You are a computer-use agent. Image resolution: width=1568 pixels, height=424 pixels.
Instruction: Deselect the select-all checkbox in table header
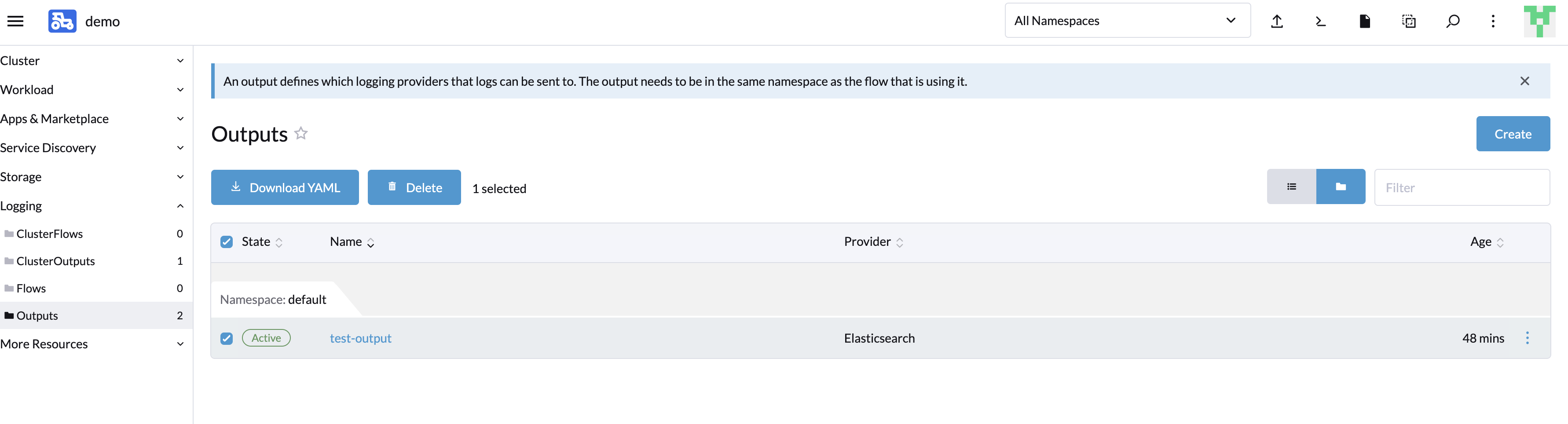pyautogui.click(x=227, y=241)
